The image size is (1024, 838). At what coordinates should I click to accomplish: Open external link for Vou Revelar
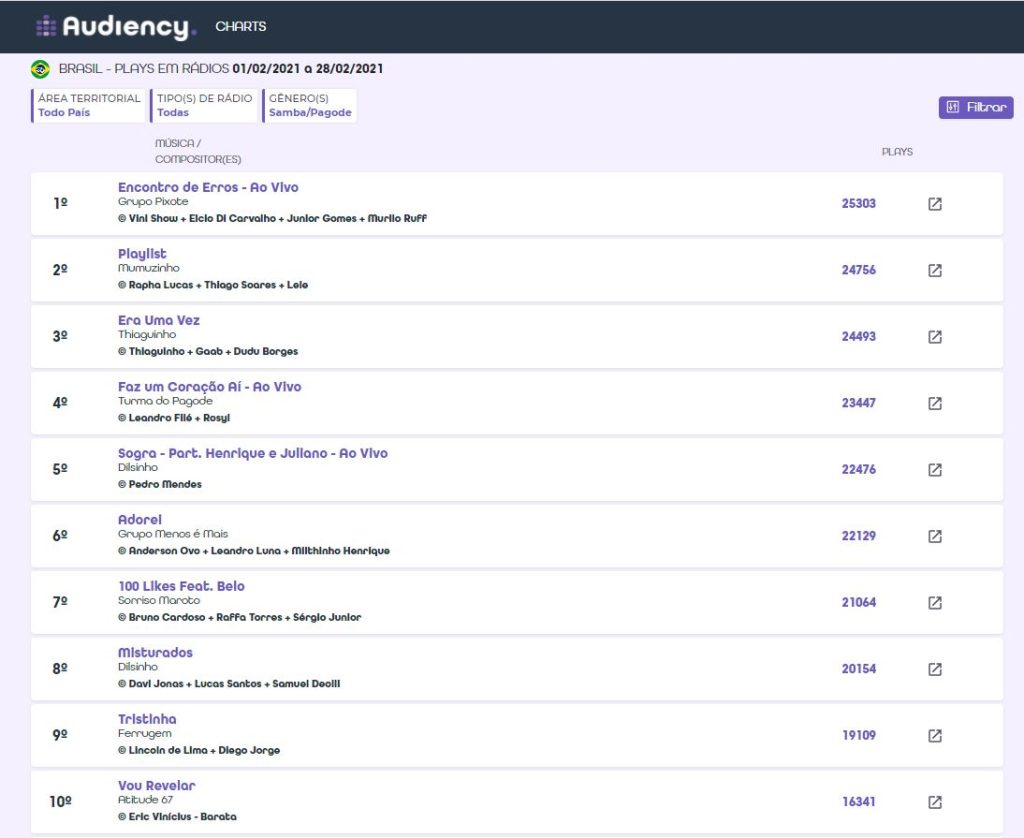(x=934, y=802)
